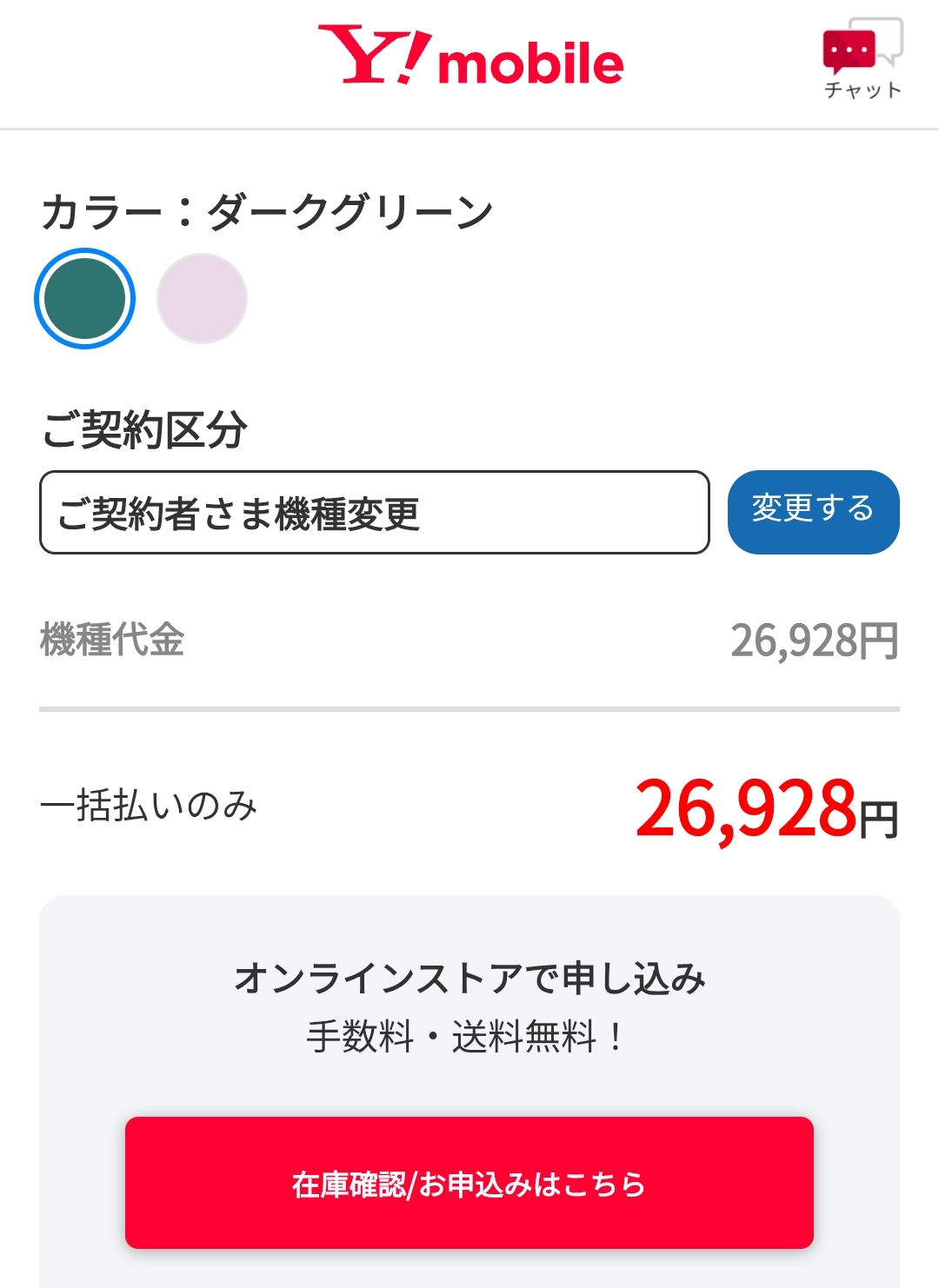Click the カラー：ダークグリーン label

click(x=267, y=212)
